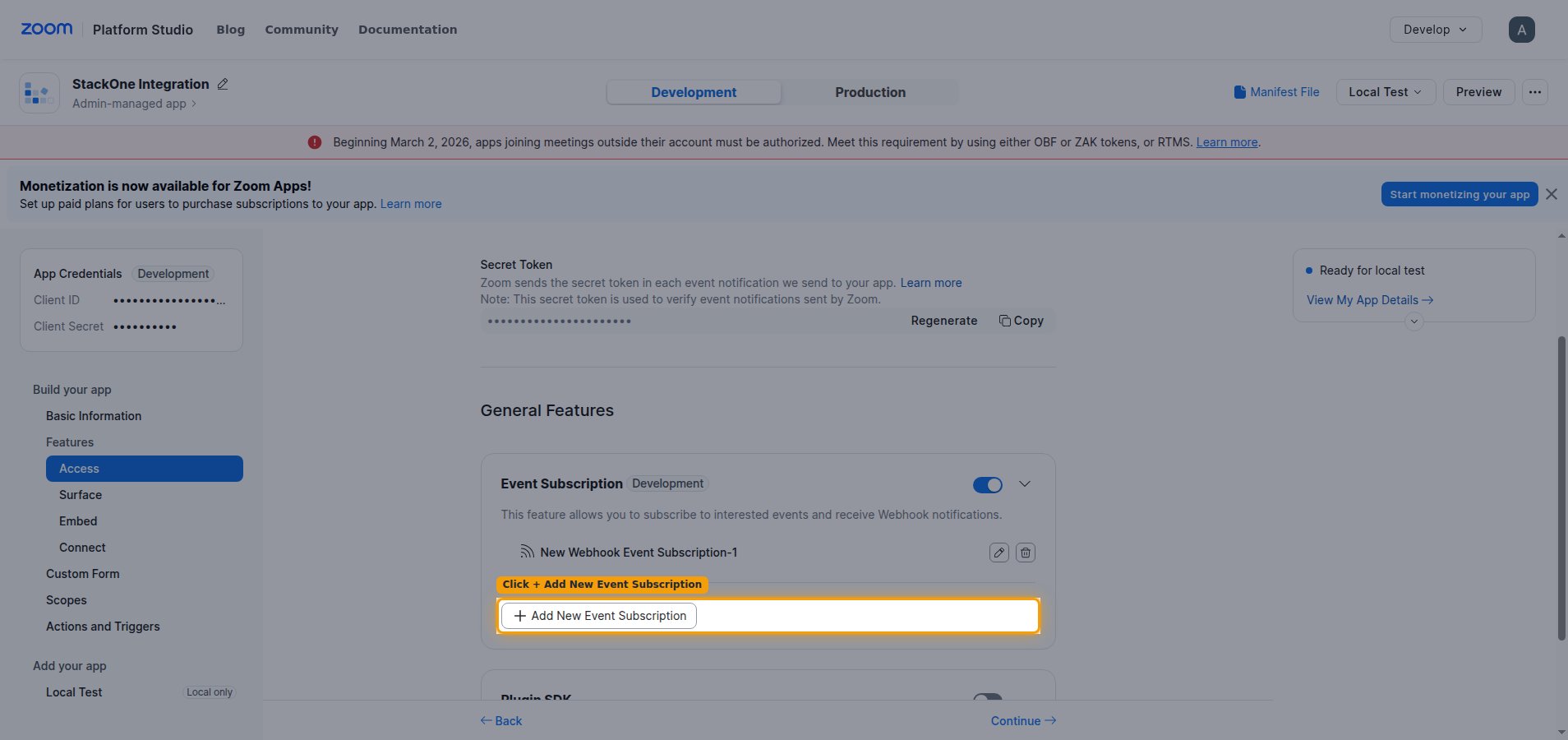Open the Local Test dropdown button
This screenshot has height=740, width=1568.
click(x=1386, y=92)
